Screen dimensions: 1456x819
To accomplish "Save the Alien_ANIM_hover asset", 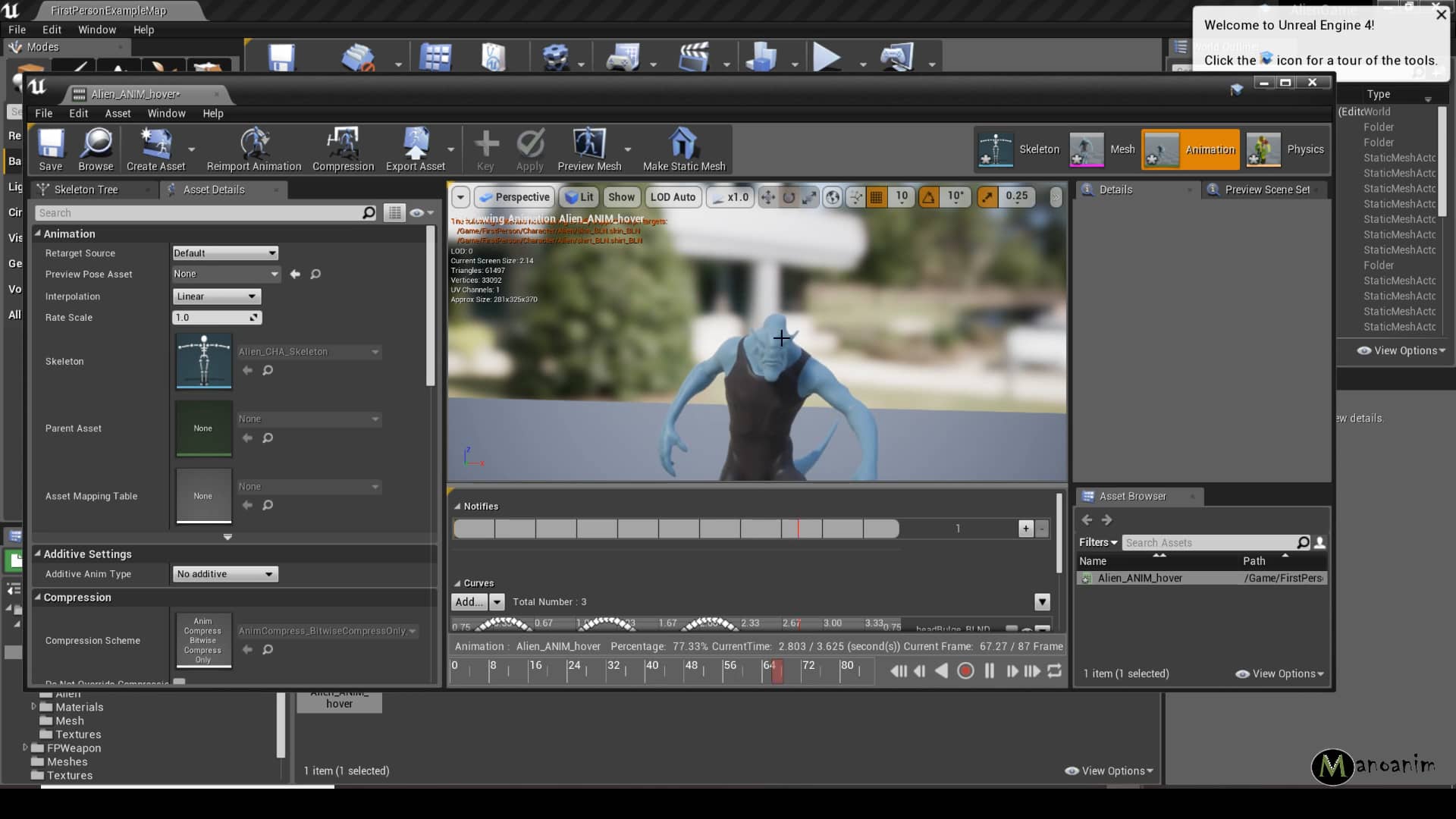I will 50,149.
